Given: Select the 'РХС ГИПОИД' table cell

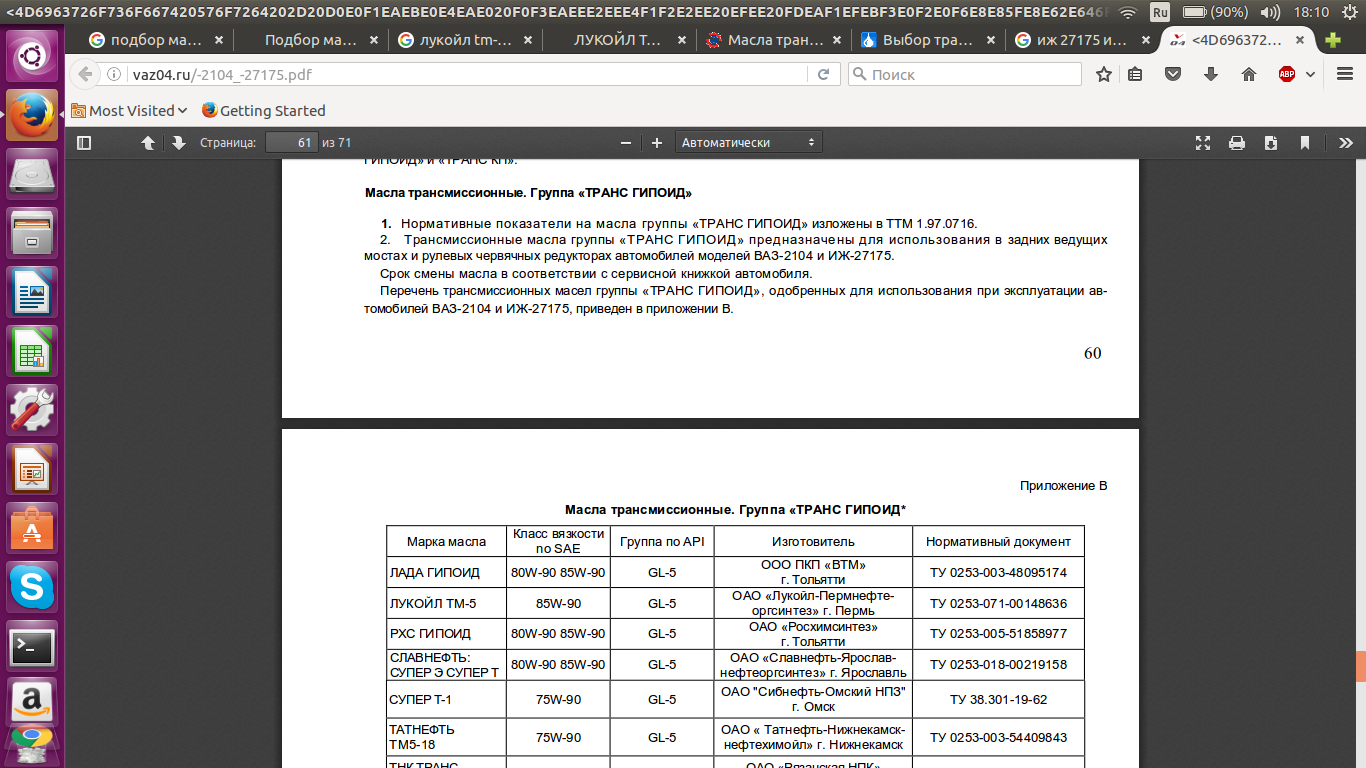Looking at the screenshot, I should point(447,634).
